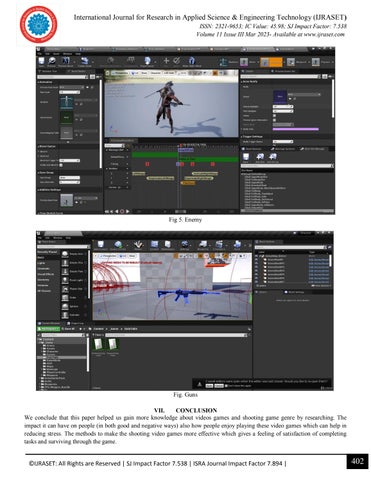
Task: Select the orange highlighted Animation mode button
Action: point(271,62)
